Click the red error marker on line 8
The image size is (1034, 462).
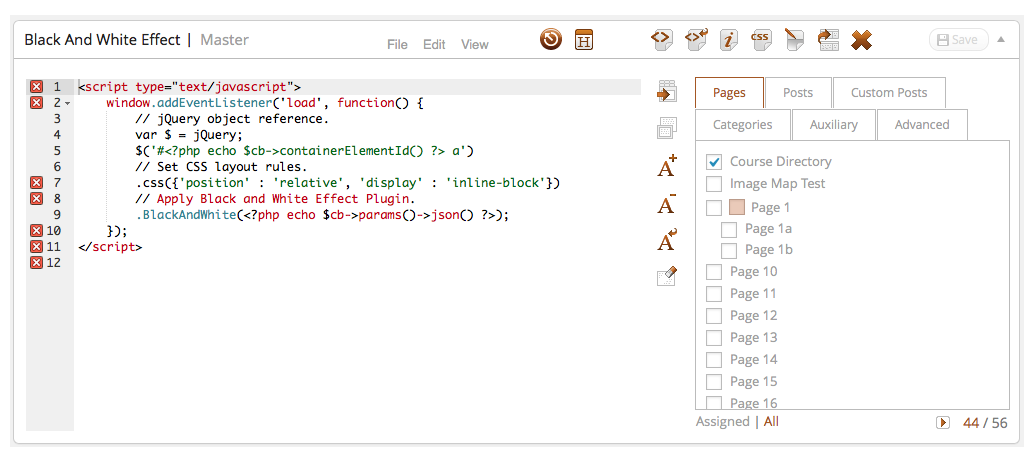pos(36,198)
